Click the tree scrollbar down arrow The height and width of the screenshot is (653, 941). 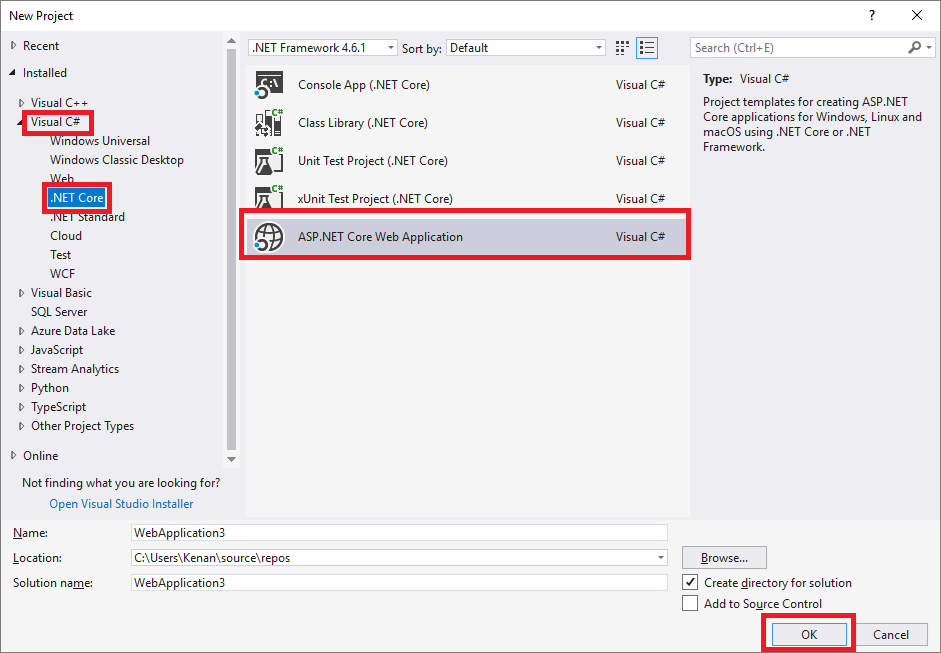coord(231,459)
